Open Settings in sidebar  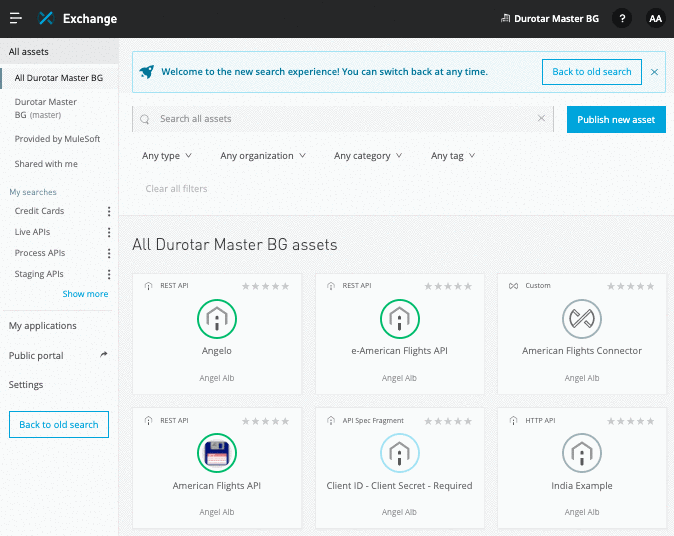click(x=26, y=385)
